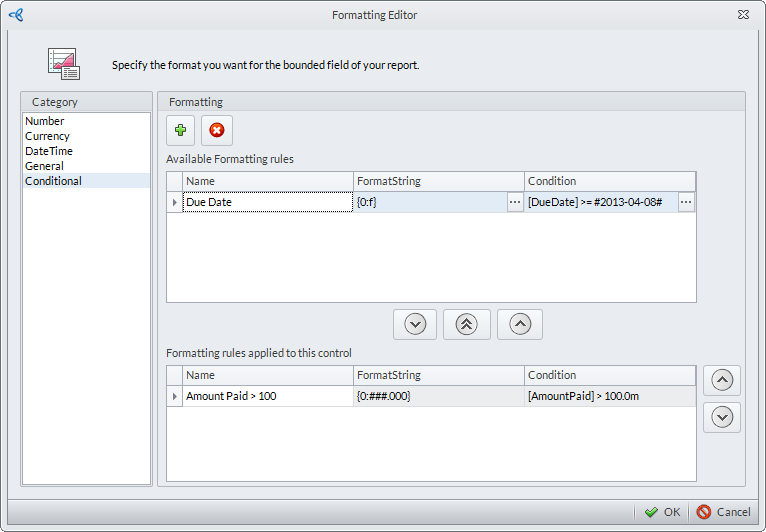Click the red delete rule button

(216, 130)
